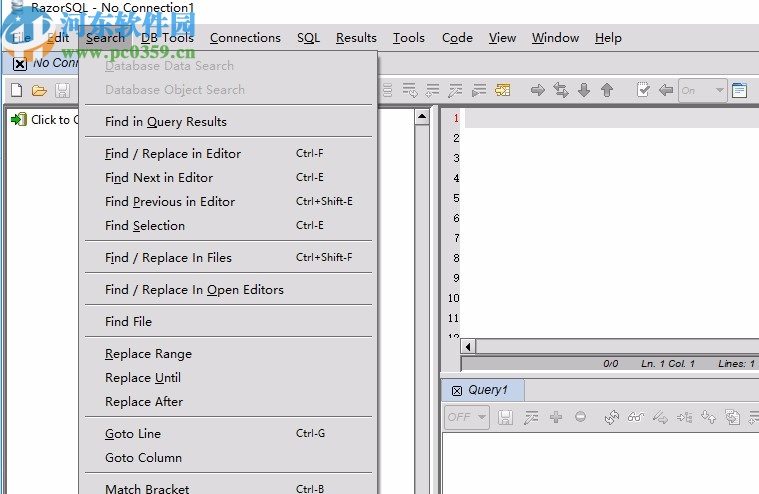Choose Replace Range menu entry
Viewport: 759px width, 494px height.
point(228,354)
